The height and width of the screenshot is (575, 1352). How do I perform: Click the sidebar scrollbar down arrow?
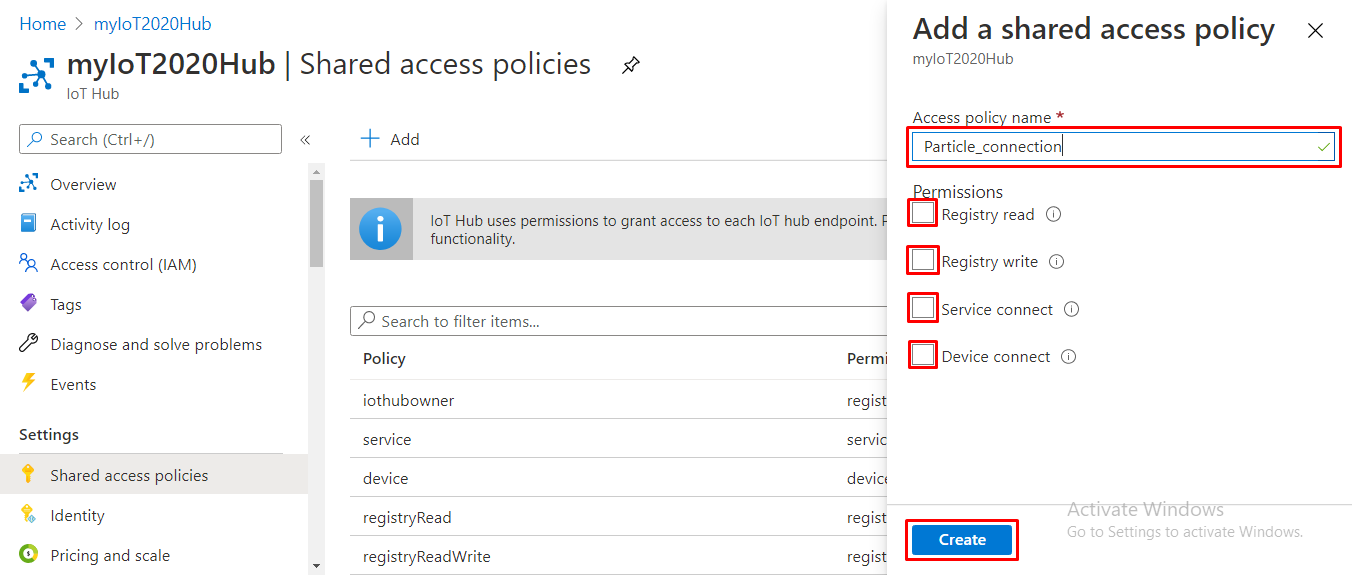coord(316,566)
